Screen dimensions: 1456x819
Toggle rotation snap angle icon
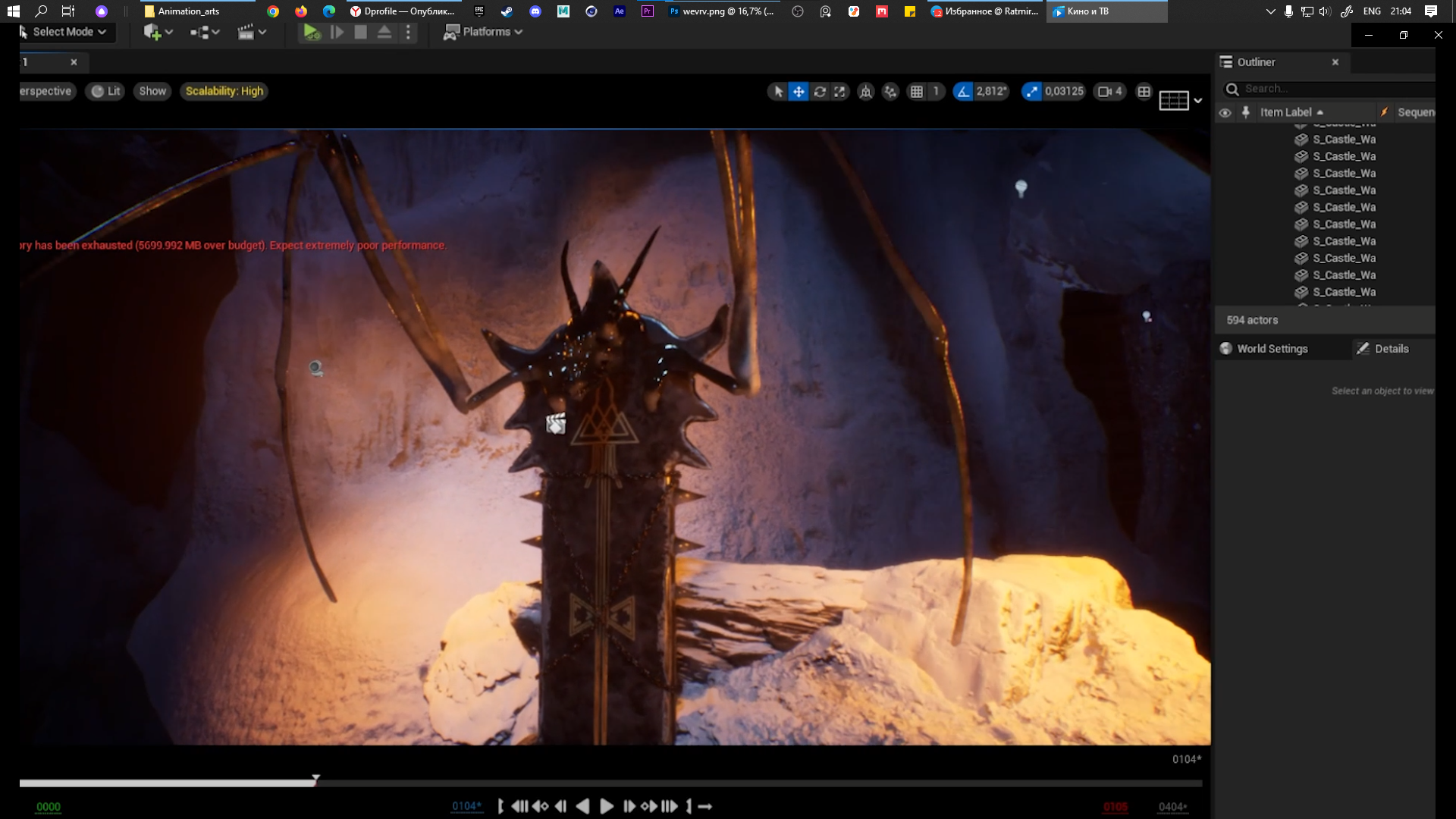click(x=963, y=92)
